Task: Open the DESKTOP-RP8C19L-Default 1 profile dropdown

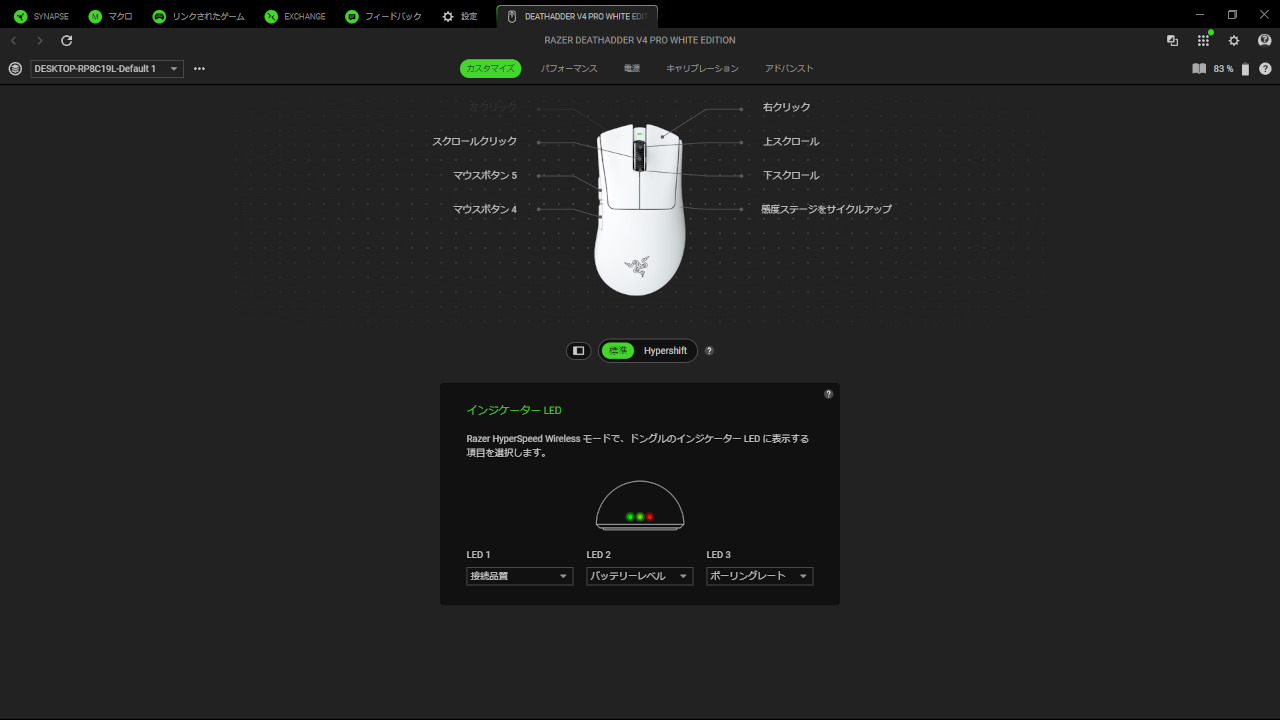Action: (x=107, y=69)
